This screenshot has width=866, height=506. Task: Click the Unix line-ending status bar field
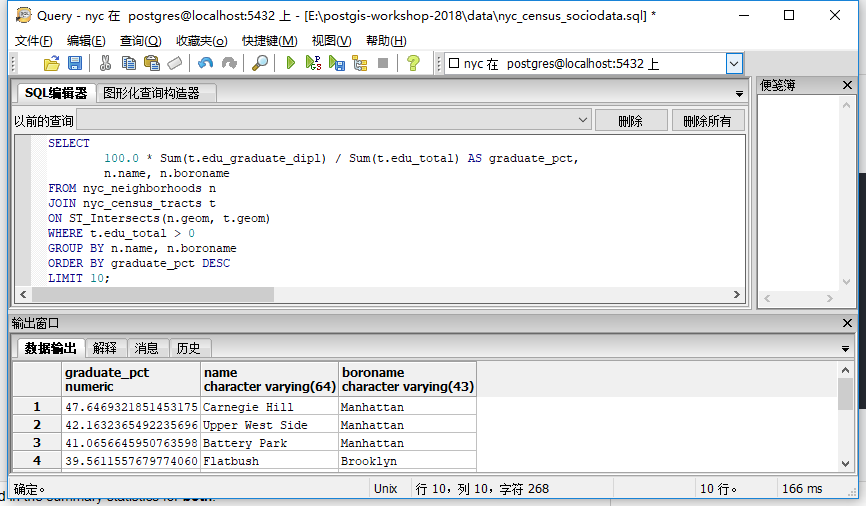(x=386, y=489)
